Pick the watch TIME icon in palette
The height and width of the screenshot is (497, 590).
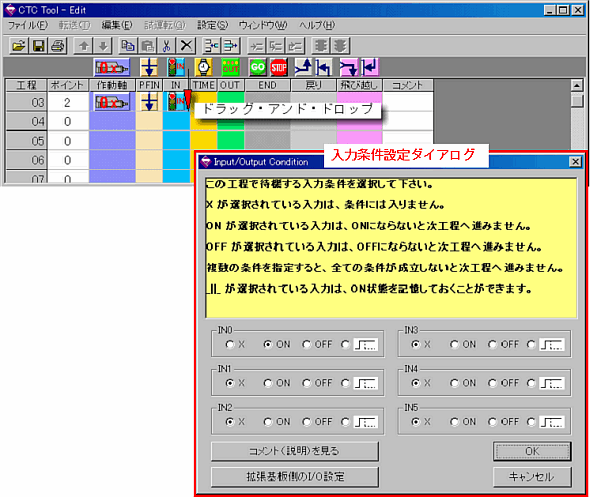pyautogui.click(x=204, y=68)
